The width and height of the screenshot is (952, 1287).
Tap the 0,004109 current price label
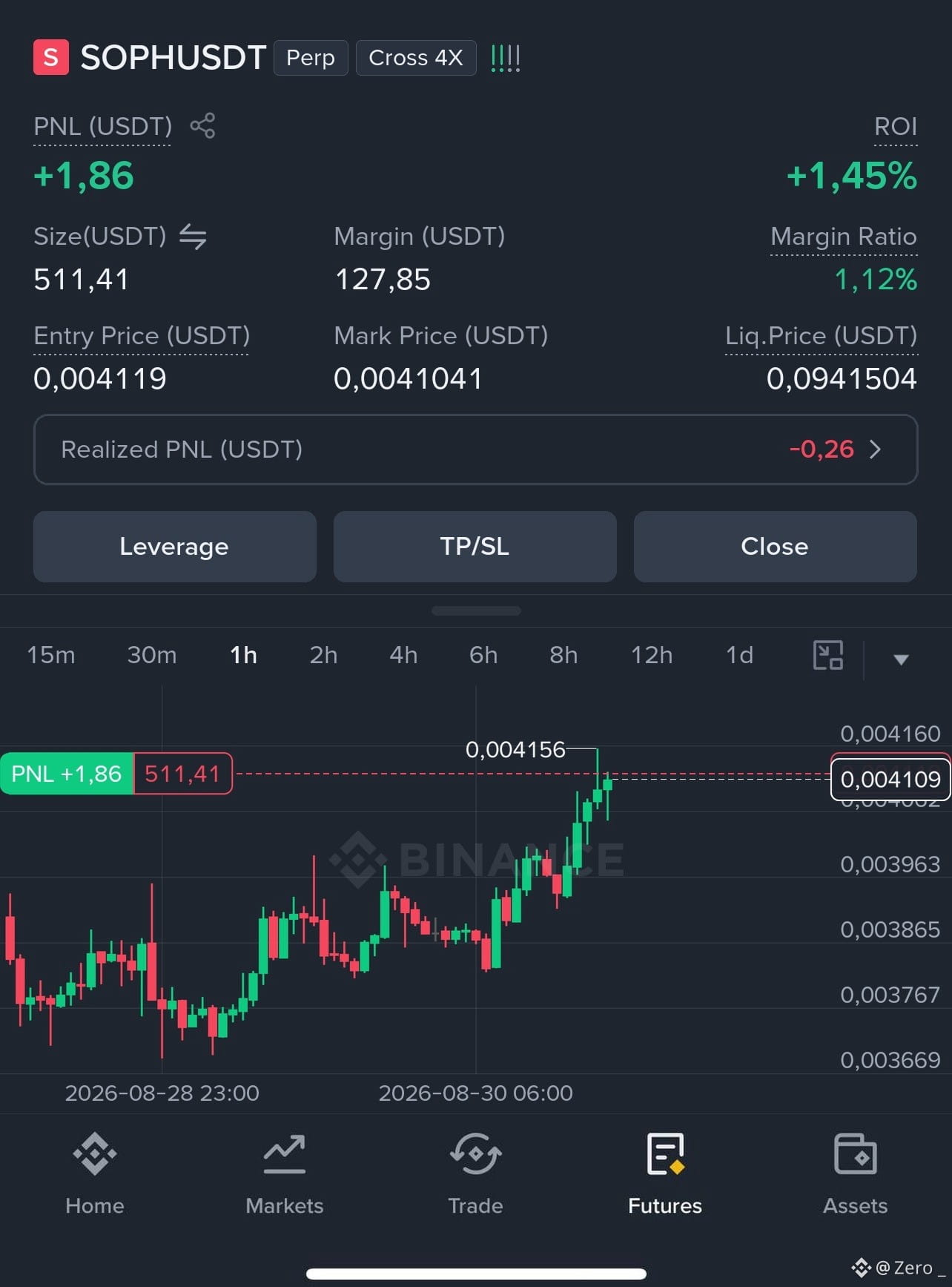click(890, 779)
